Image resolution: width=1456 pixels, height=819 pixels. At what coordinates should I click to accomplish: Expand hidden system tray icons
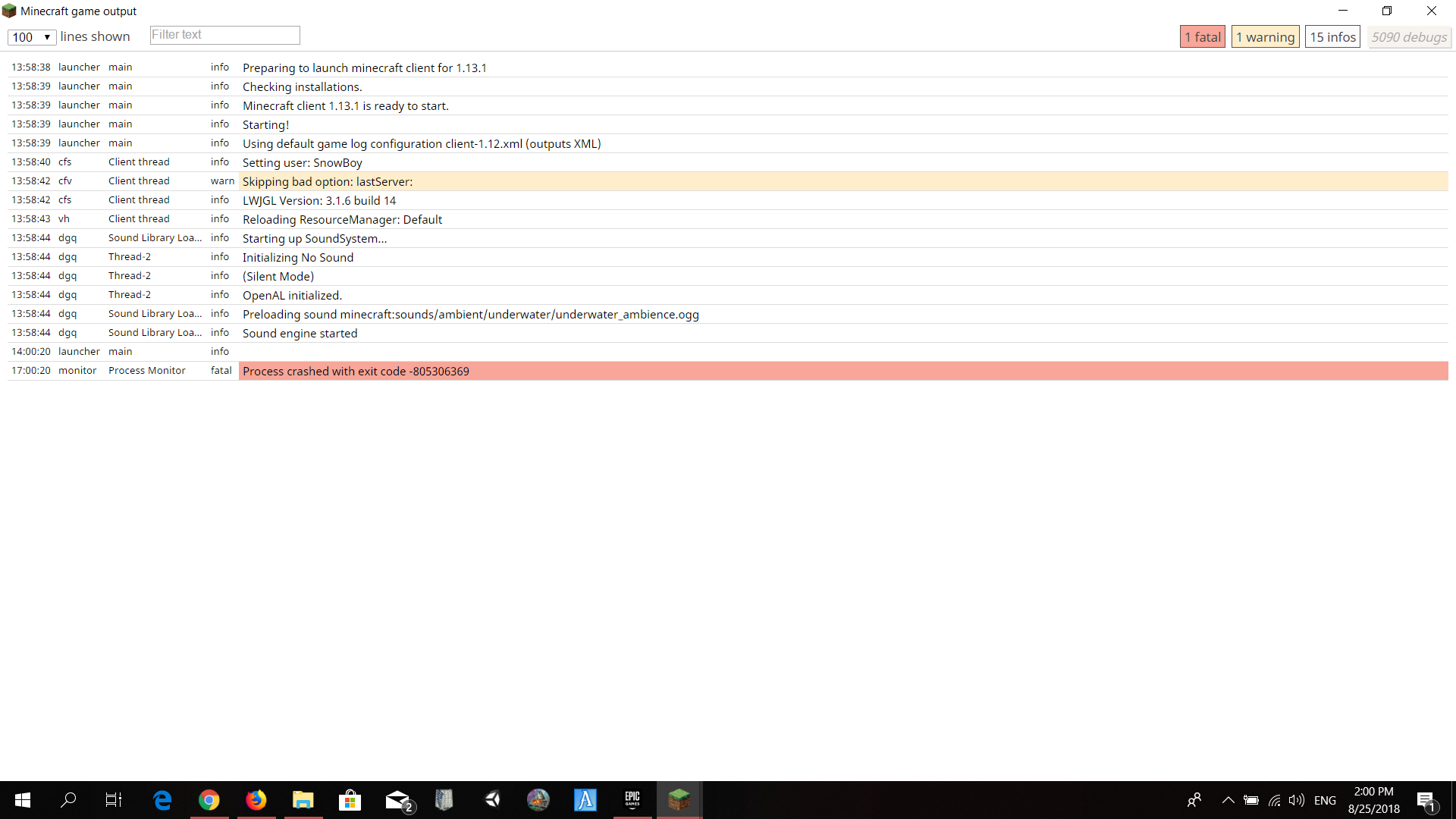[1228, 800]
